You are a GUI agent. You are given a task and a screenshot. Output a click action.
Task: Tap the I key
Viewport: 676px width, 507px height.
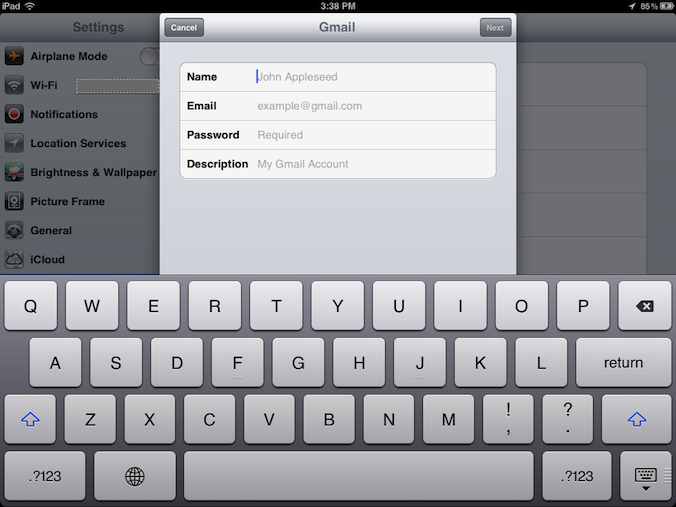tap(460, 306)
